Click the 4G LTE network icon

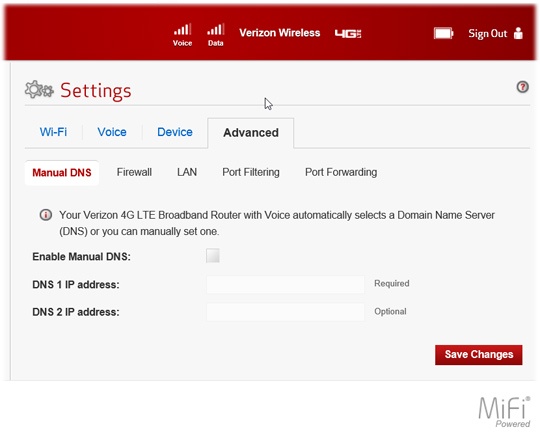(x=348, y=33)
